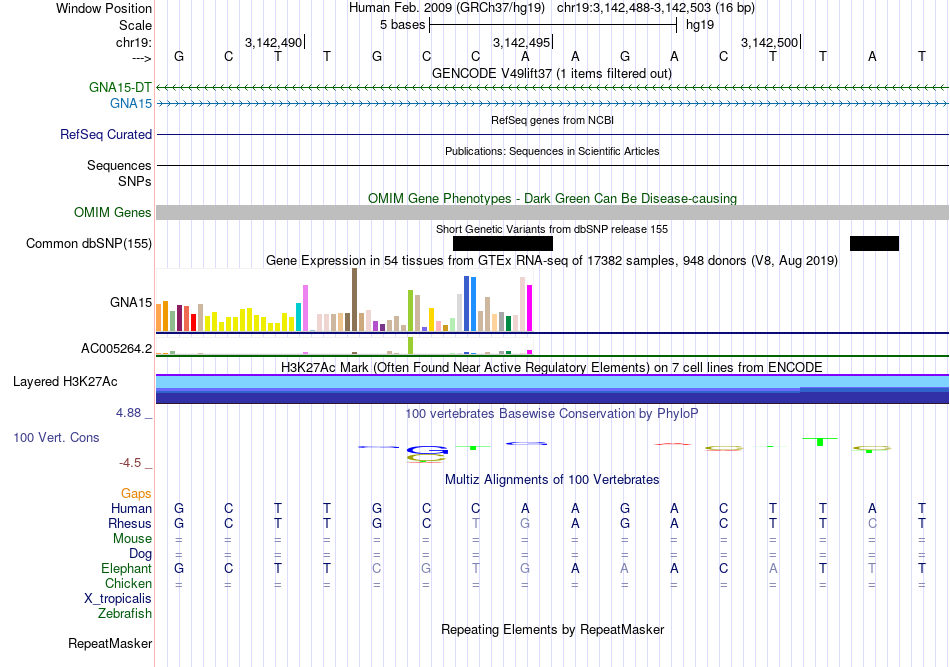This screenshot has height=667, width=950.
Task: Click the Window Position label
Action: (x=104, y=8)
